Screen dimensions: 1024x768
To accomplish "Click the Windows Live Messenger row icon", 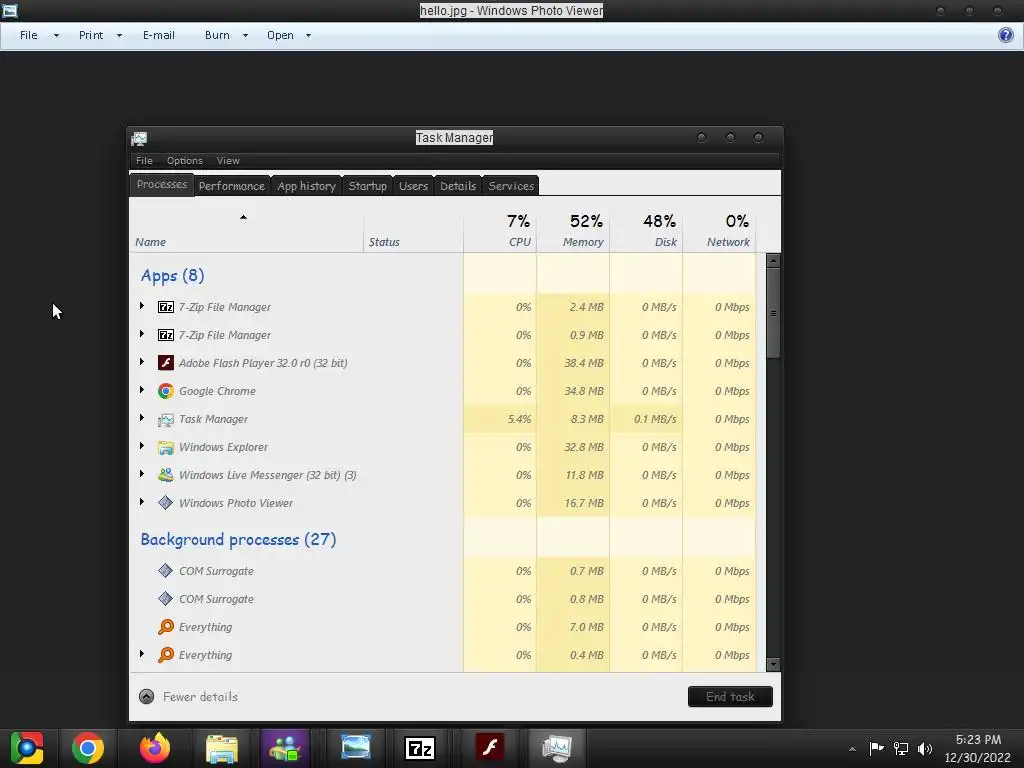I will coord(166,475).
